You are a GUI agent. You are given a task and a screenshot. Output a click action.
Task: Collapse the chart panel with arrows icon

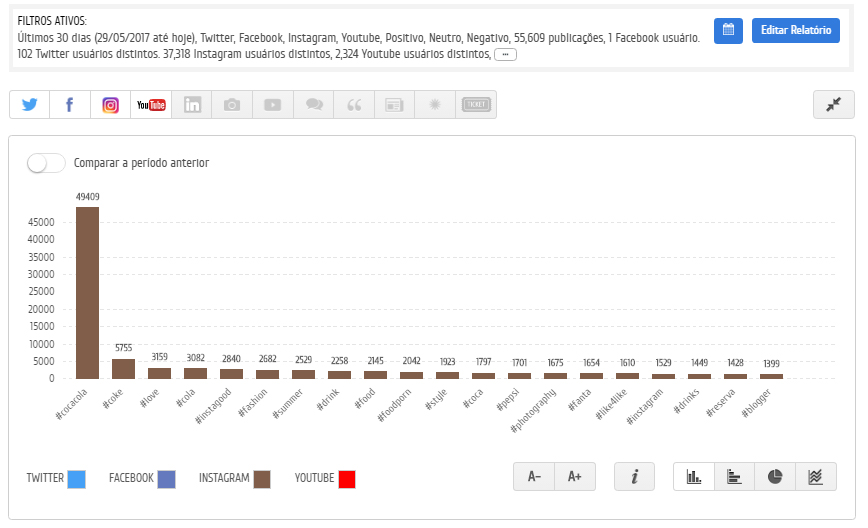(x=834, y=105)
